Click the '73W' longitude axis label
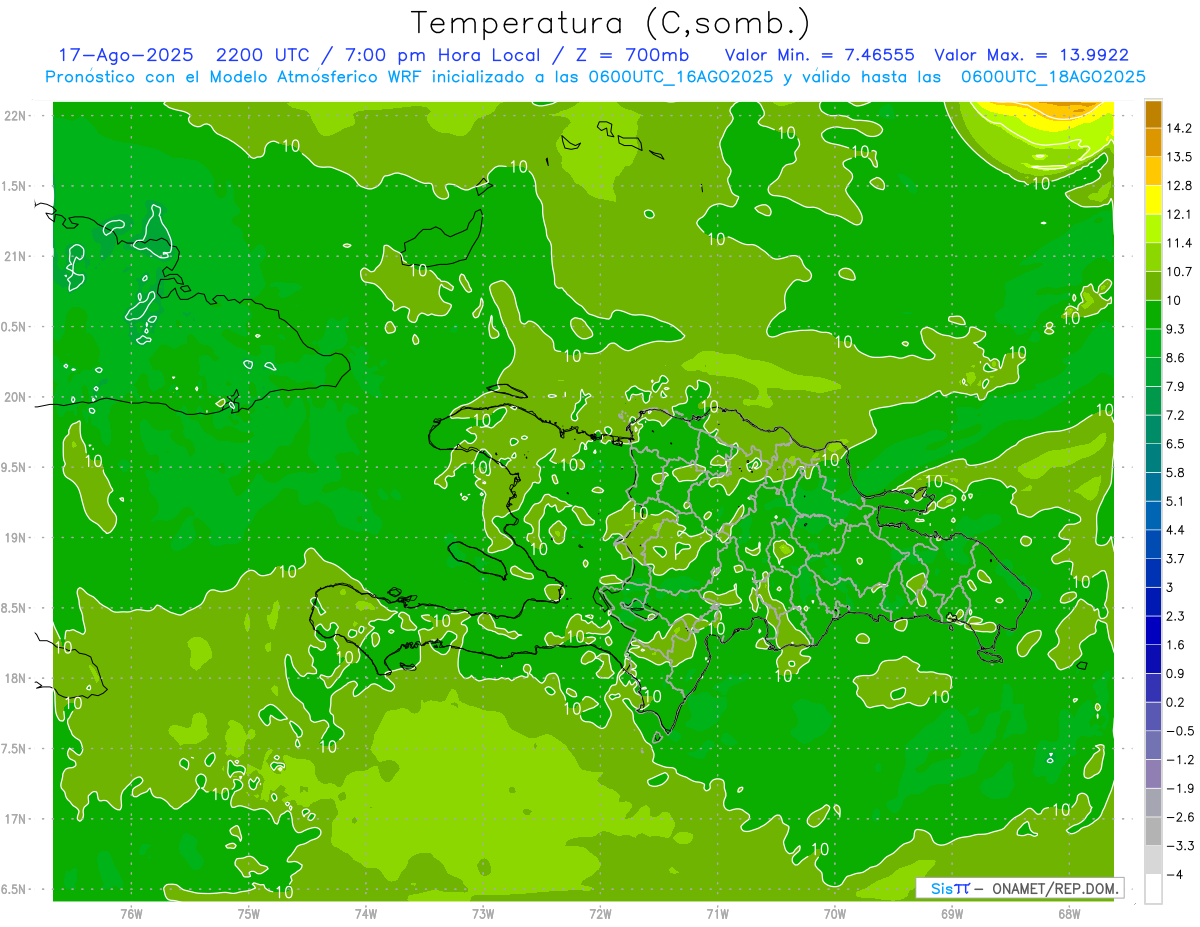This screenshot has height=927, width=1200. coord(483,913)
